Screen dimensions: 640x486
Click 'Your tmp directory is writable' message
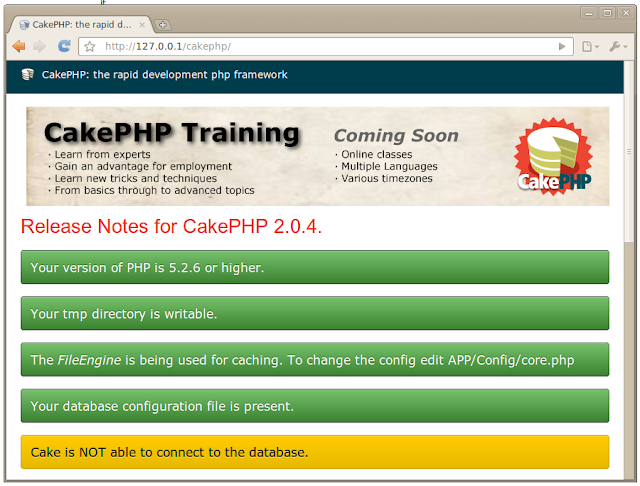pos(315,313)
